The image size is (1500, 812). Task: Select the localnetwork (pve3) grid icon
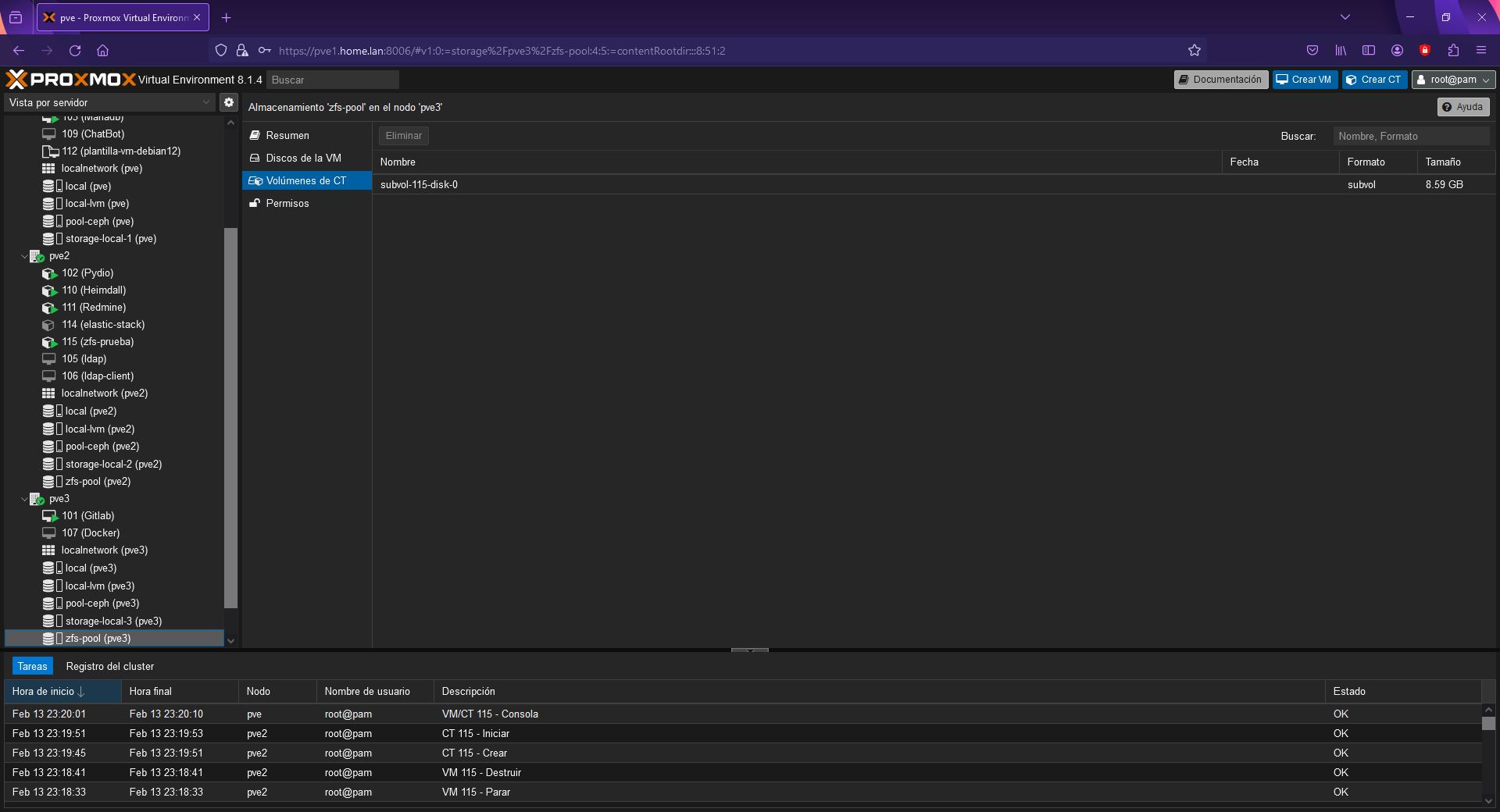pyautogui.click(x=48, y=550)
